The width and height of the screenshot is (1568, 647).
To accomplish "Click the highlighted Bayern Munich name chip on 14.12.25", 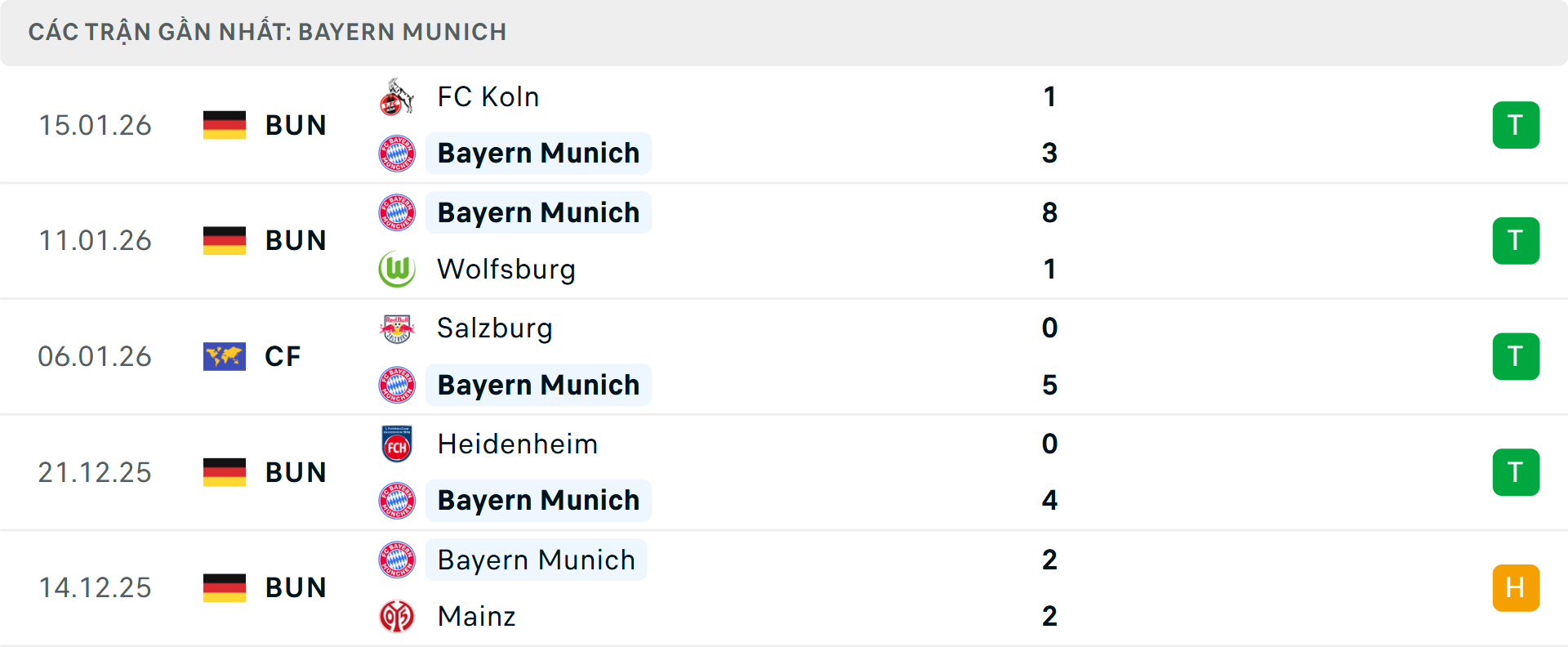I will 537,560.
